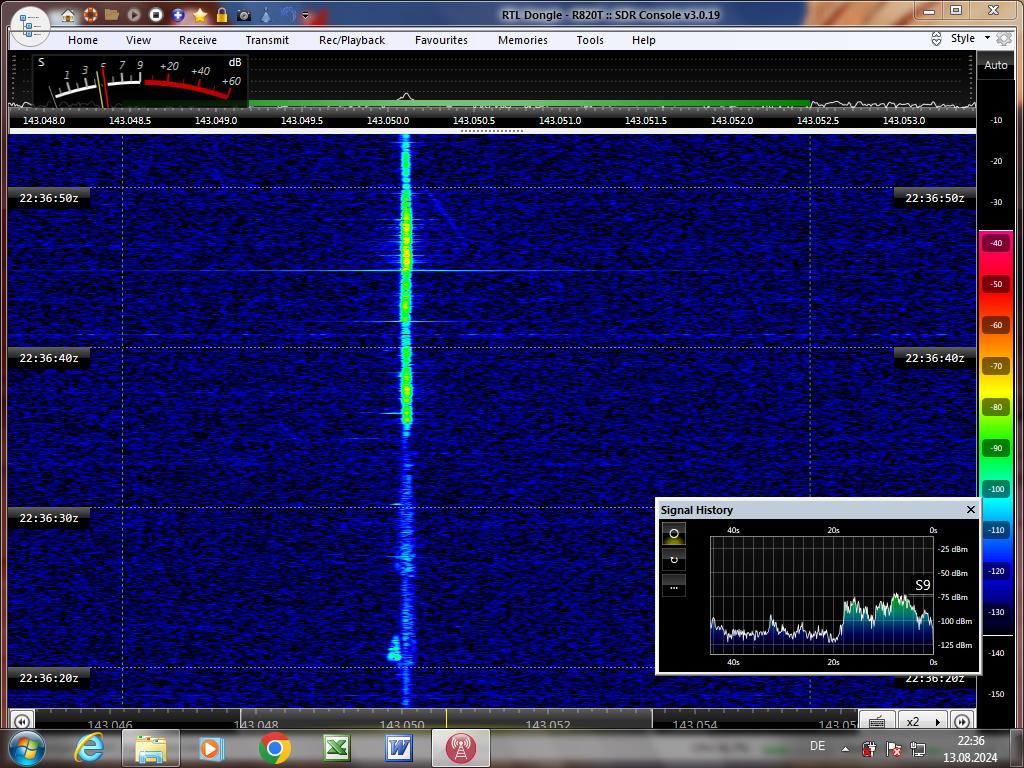The width and height of the screenshot is (1024, 768).
Task: Open the Signal History more options button
Action: pyautogui.click(x=674, y=586)
